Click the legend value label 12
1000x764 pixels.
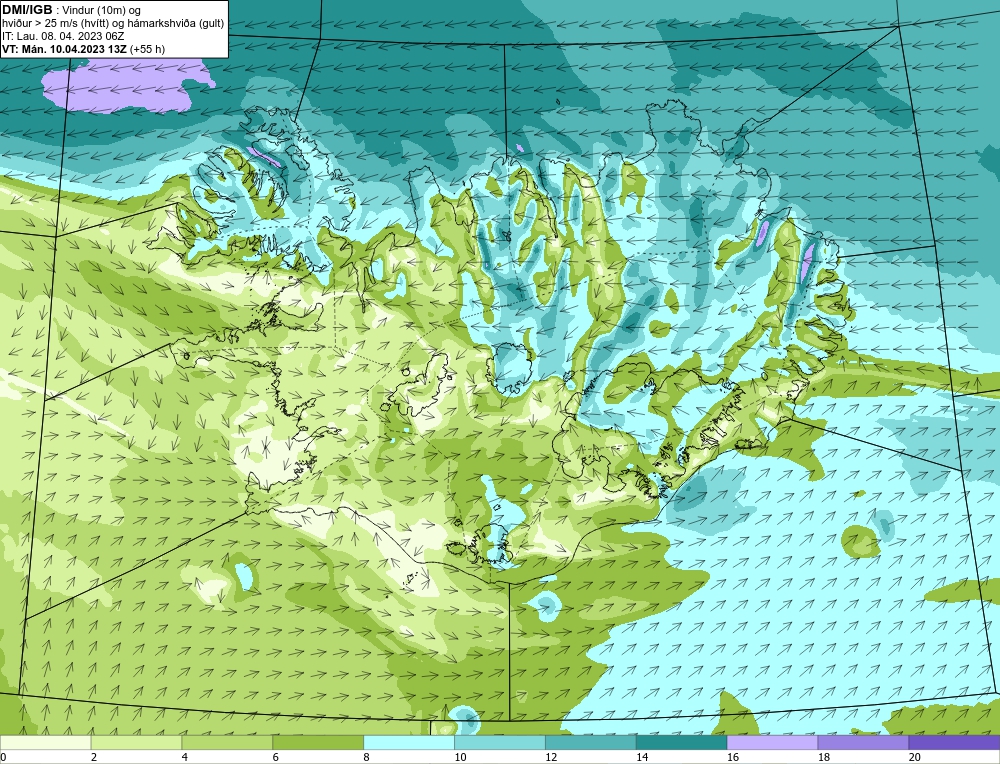[550, 757]
